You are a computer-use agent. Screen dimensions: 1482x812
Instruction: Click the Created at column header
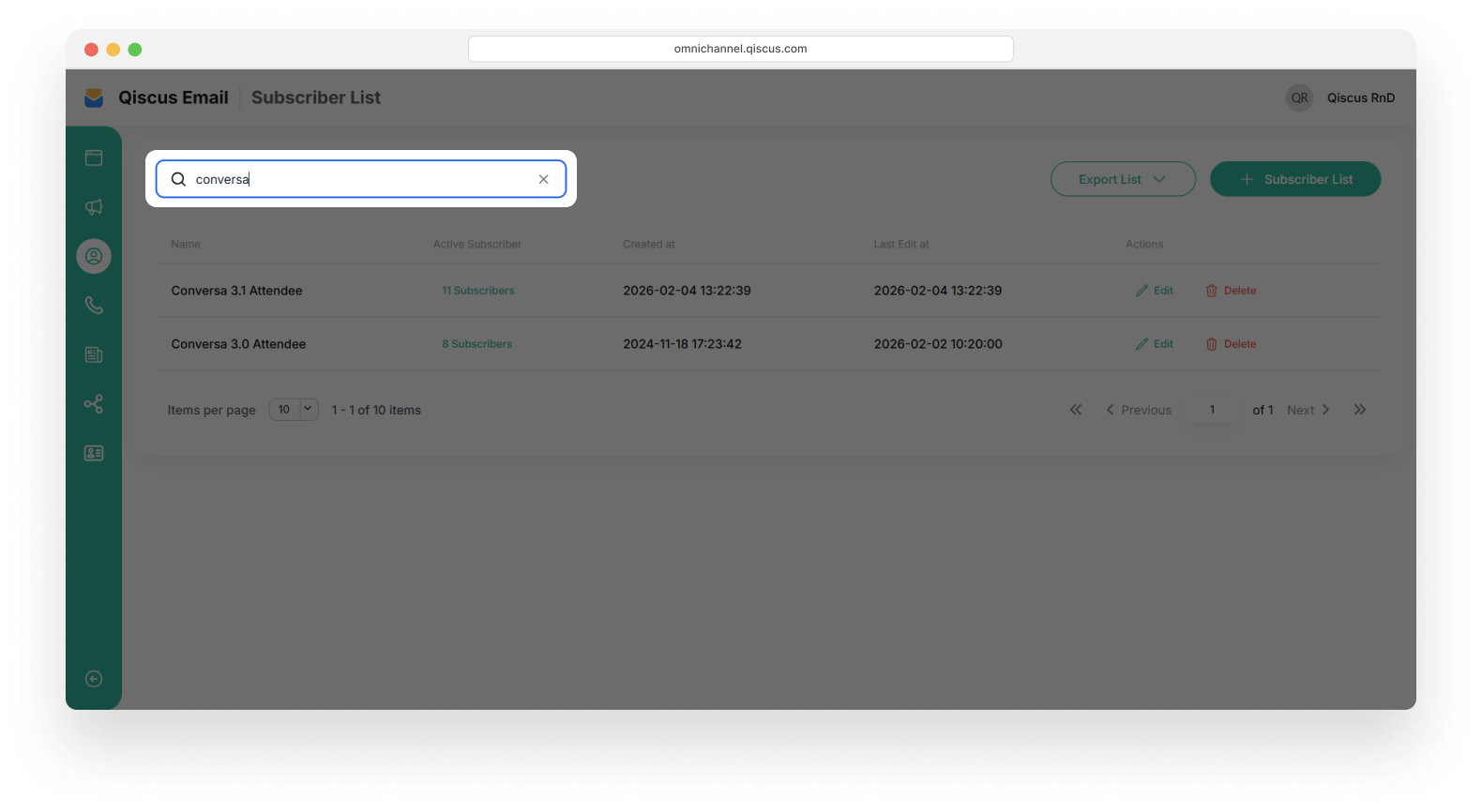tap(649, 244)
